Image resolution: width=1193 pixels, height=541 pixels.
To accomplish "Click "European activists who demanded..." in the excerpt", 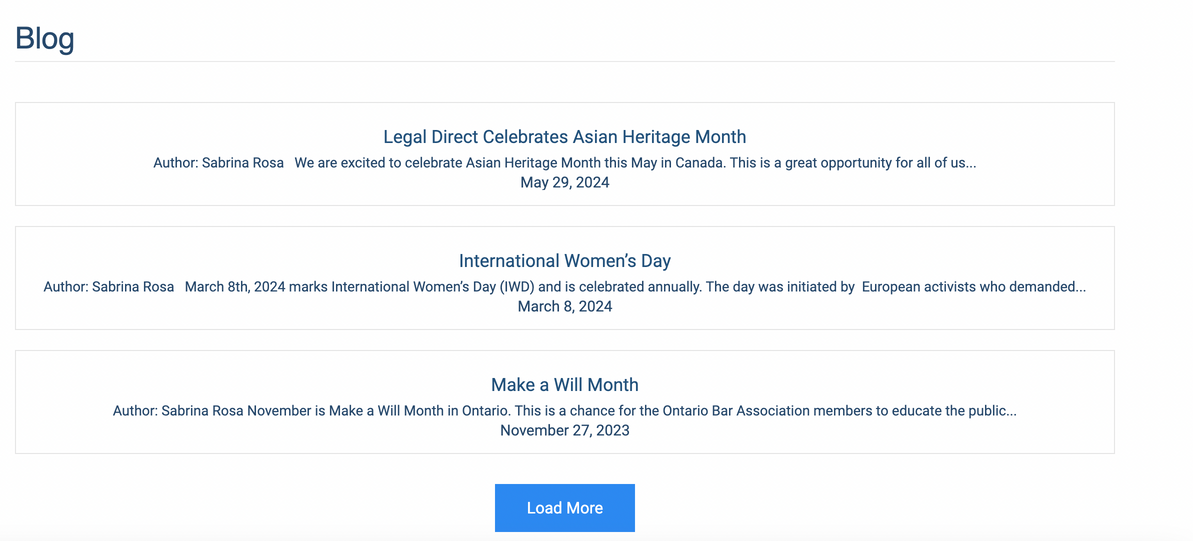I will click(x=973, y=286).
